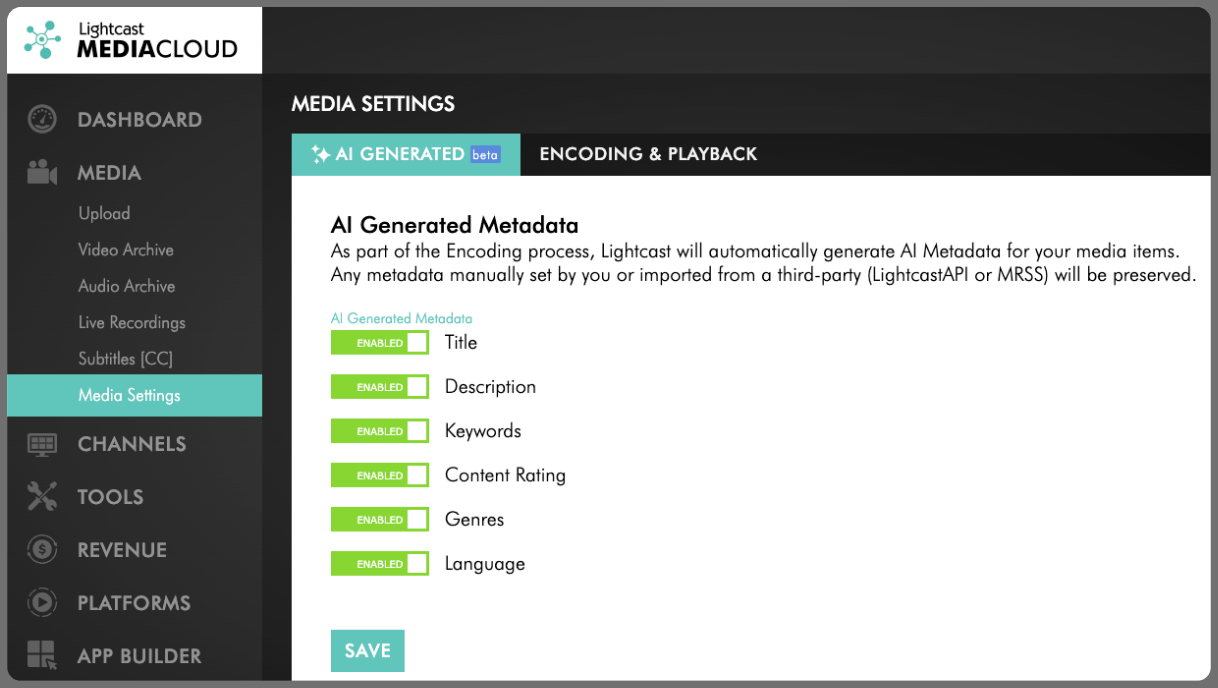Switch to Encoding & Playback tab
Viewport: 1218px width, 688px height.
[648, 154]
